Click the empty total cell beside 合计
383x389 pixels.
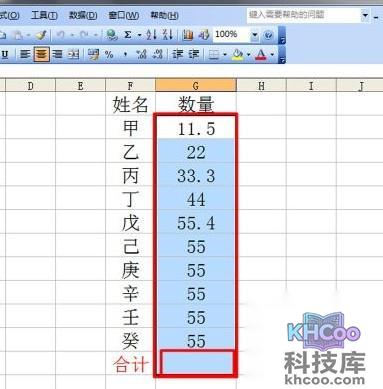coord(197,362)
